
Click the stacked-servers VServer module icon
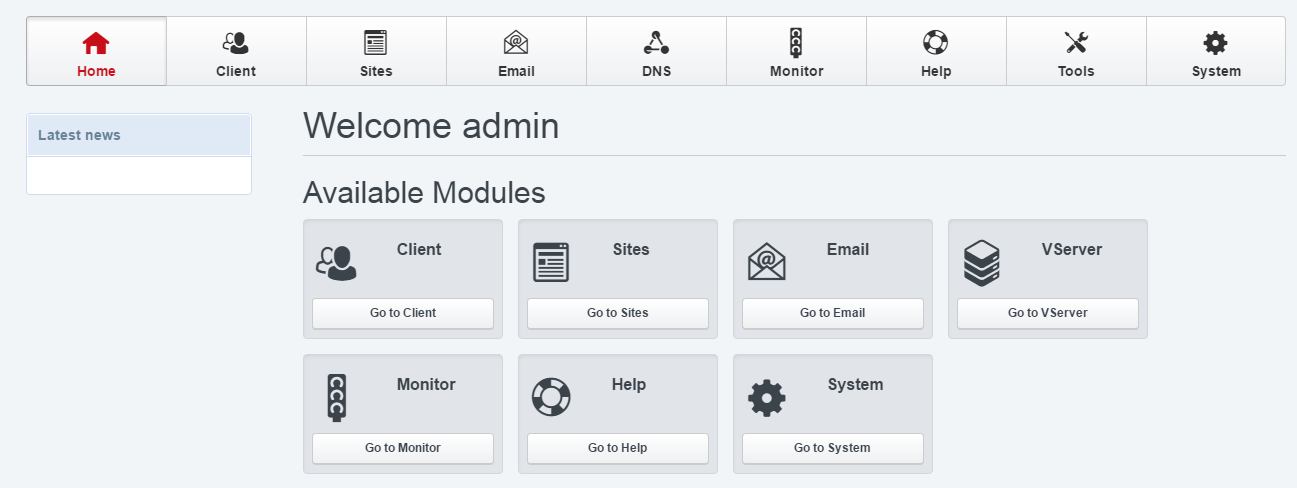(981, 263)
